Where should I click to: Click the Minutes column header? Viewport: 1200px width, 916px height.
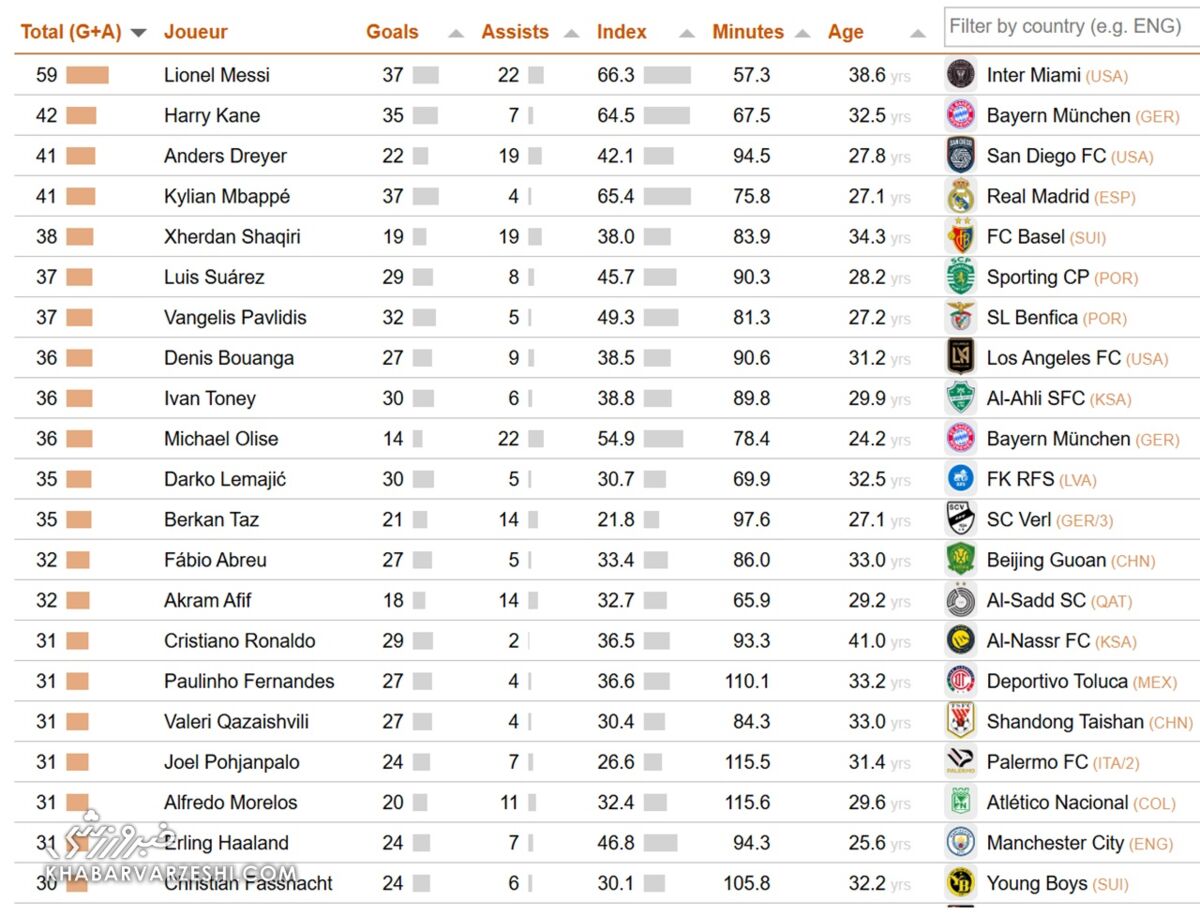(x=748, y=32)
